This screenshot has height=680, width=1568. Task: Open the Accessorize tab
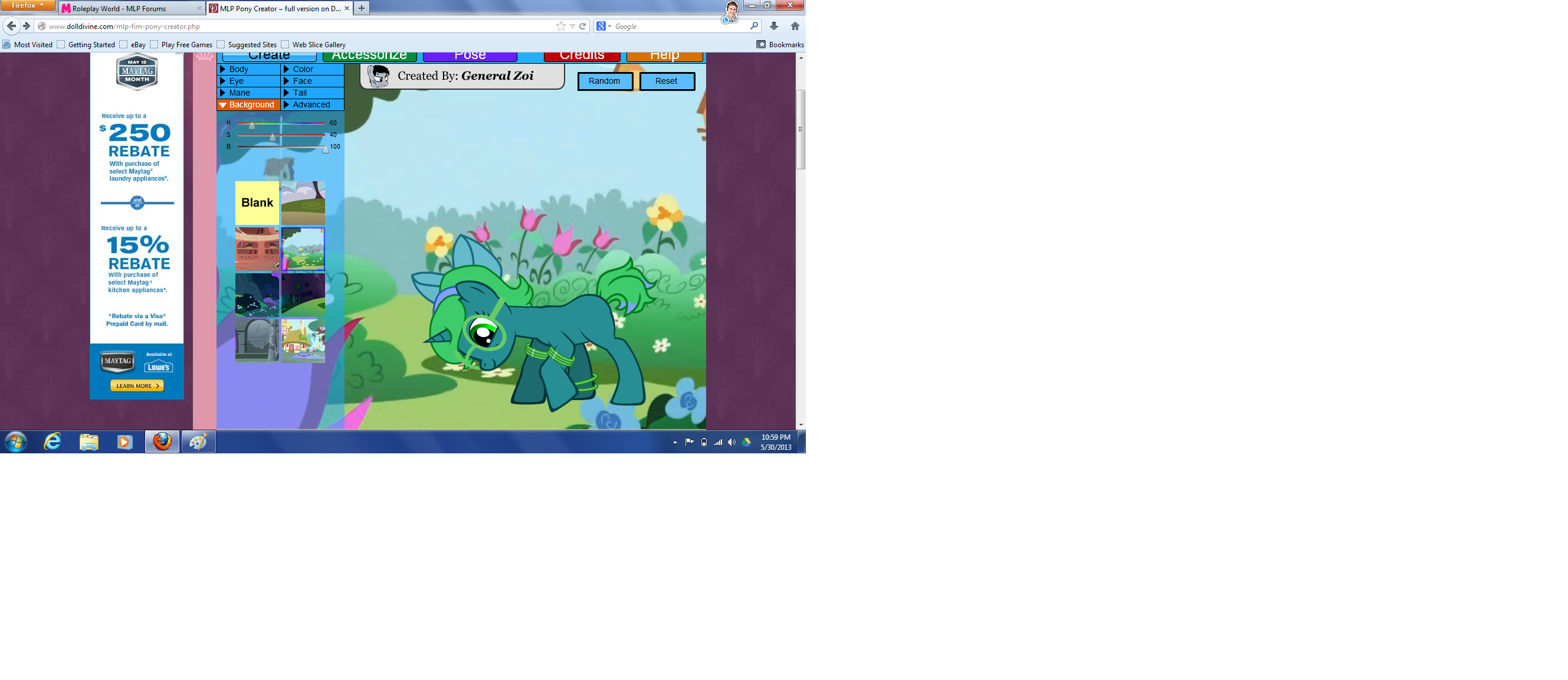pyautogui.click(x=369, y=56)
